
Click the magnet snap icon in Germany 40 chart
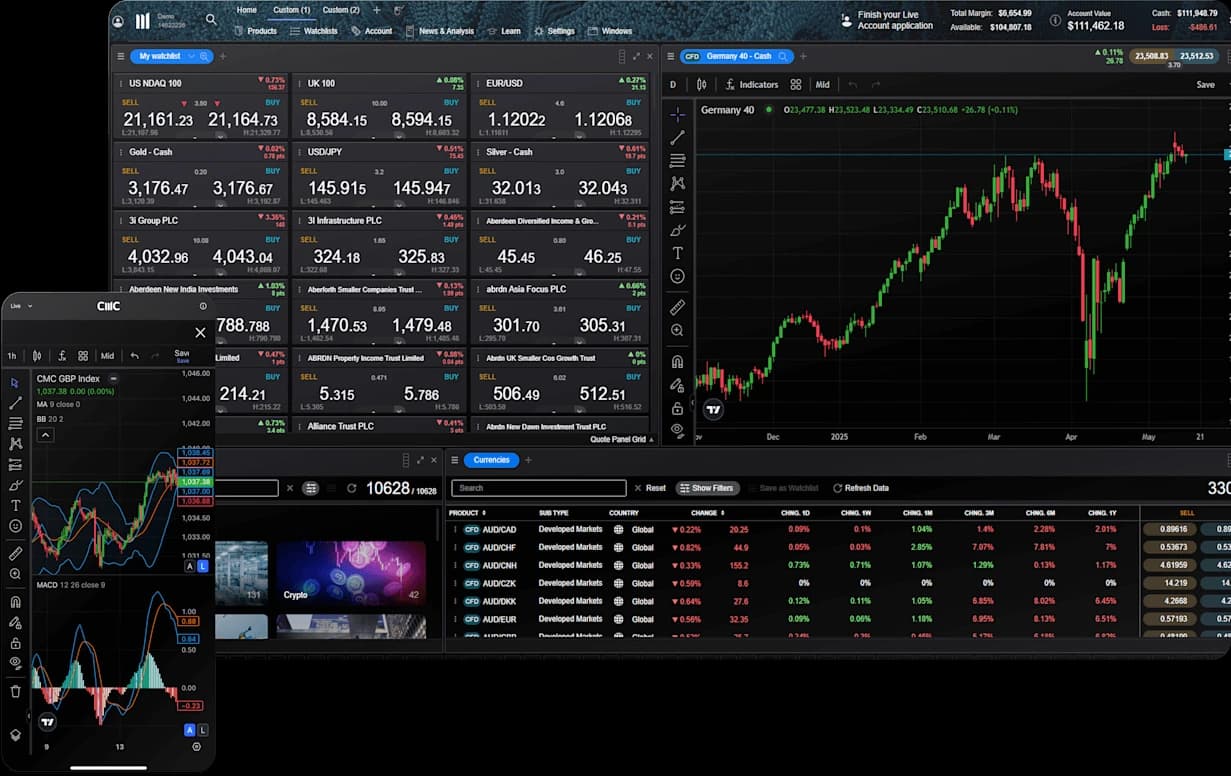(x=677, y=362)
